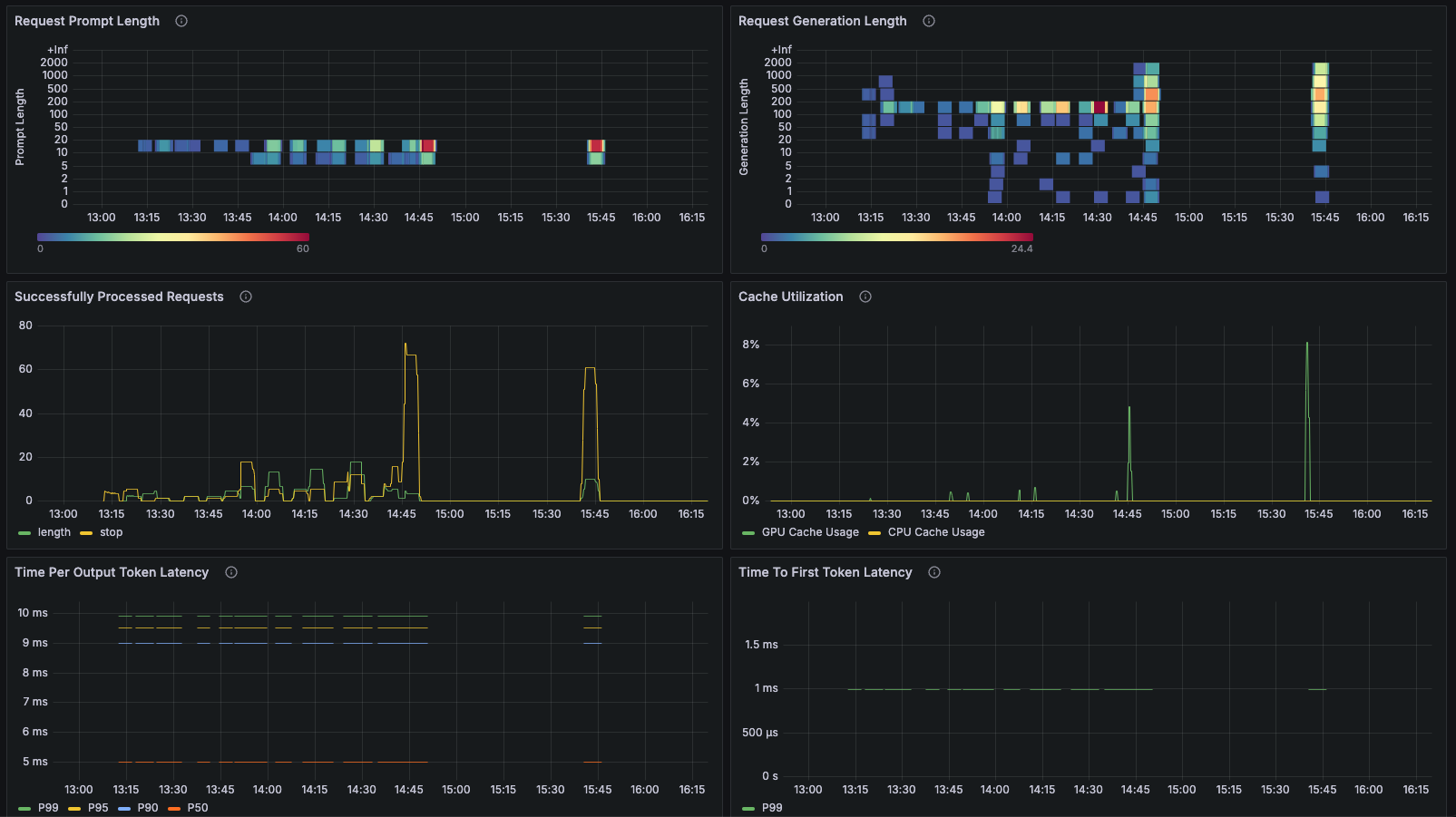Click Prompt Length heatmap color scale bar
1456x817 pixels.
pos(173,237)
